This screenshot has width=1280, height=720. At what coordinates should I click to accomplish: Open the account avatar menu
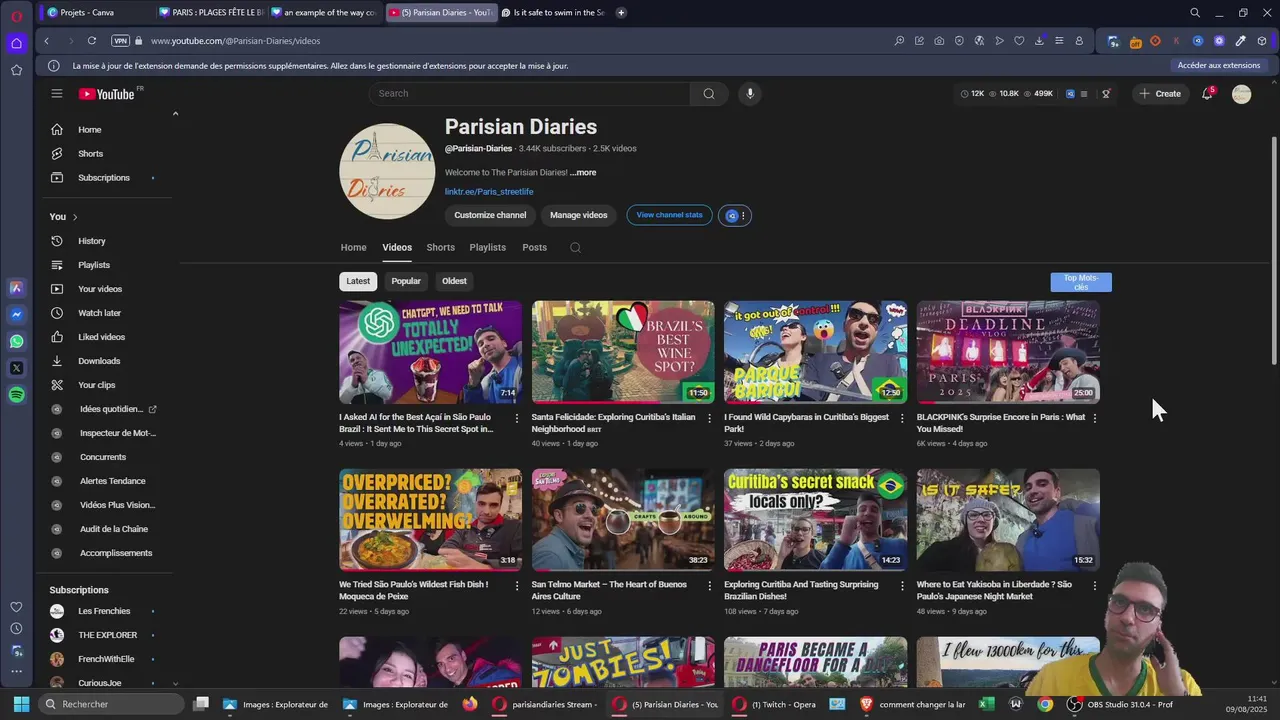pos(1241,93)
